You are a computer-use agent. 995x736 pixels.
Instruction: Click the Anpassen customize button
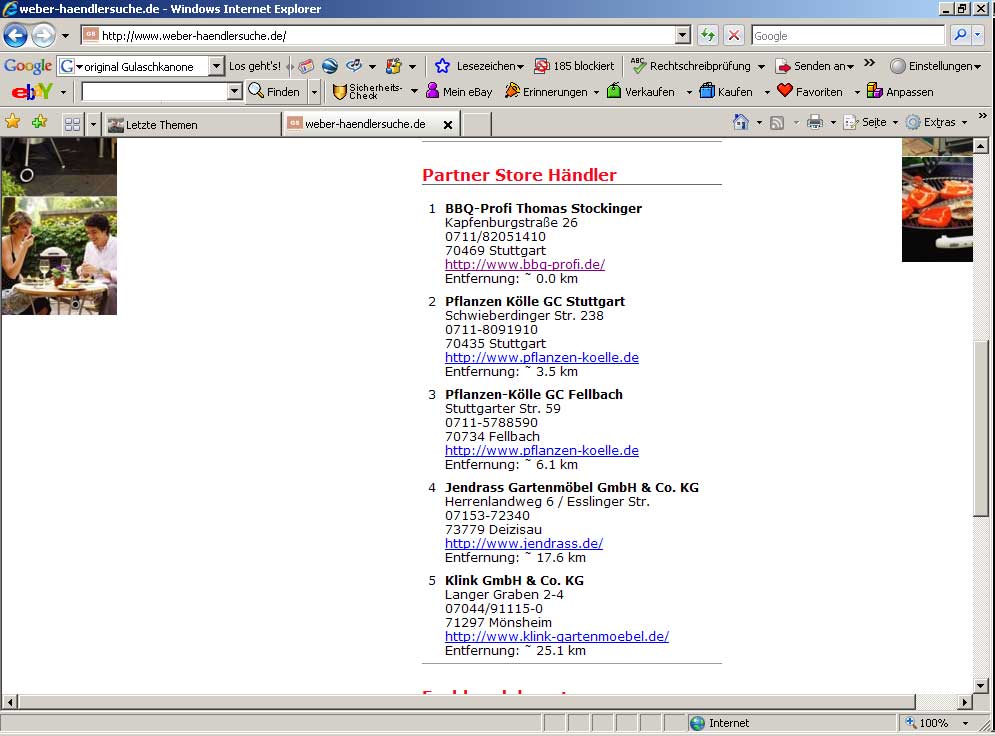click(x=900, y=92)
